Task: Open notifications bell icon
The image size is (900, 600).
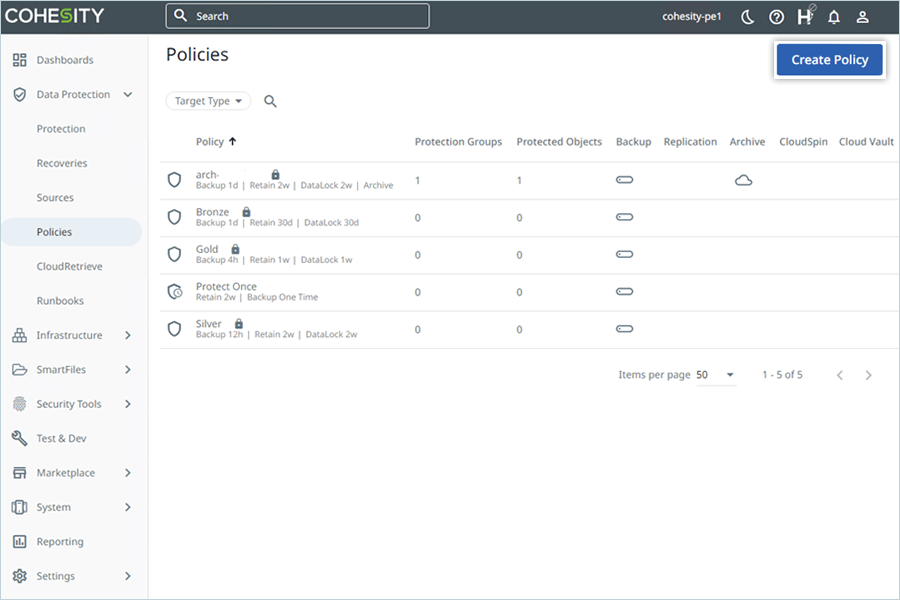Action: (x=834, y=17)
